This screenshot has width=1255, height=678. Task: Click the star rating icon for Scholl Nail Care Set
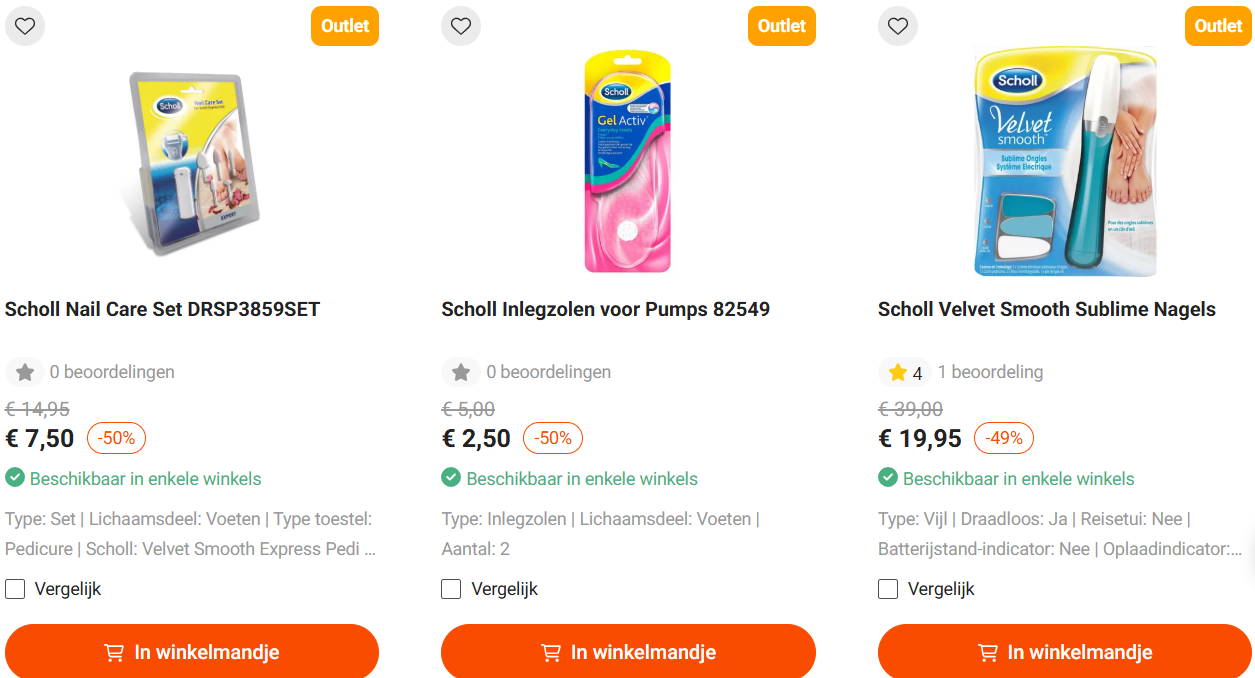[24, 371]
